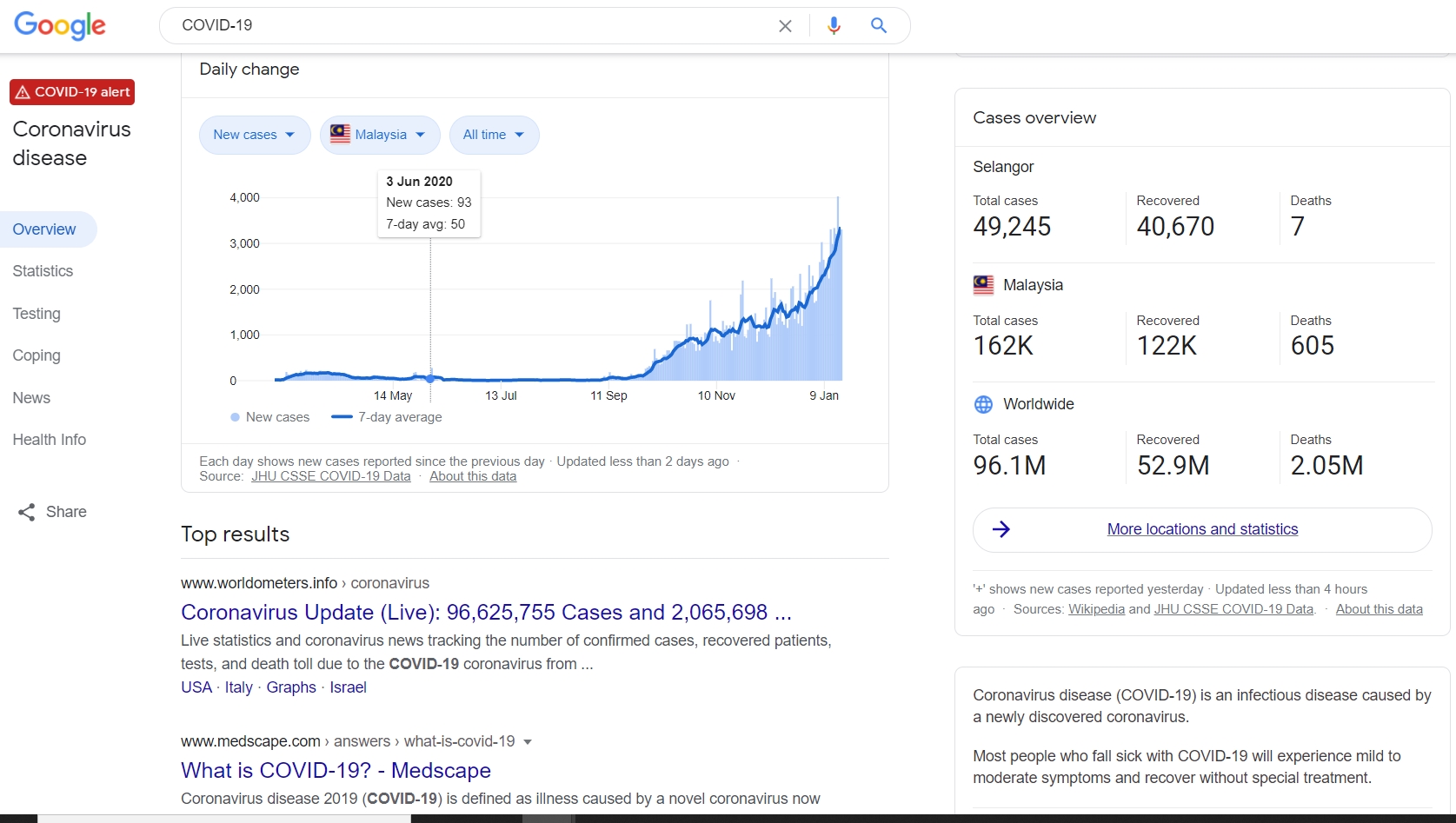Select Testing in the sidebar
Image resolution: width=1456 pixels, height=823 pixels.
point(37,314)
